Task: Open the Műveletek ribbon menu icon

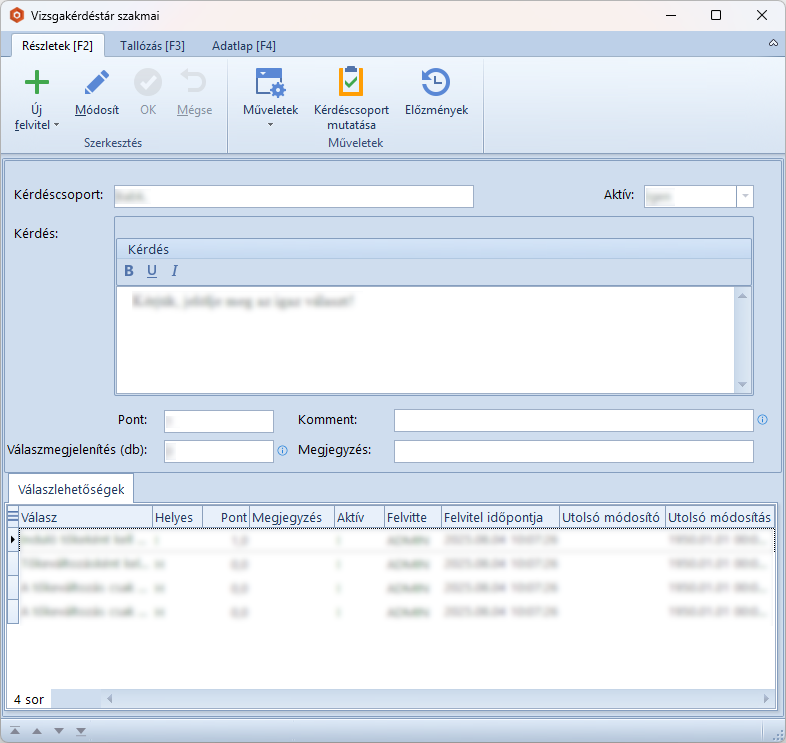Action: (x=270, y=83)
